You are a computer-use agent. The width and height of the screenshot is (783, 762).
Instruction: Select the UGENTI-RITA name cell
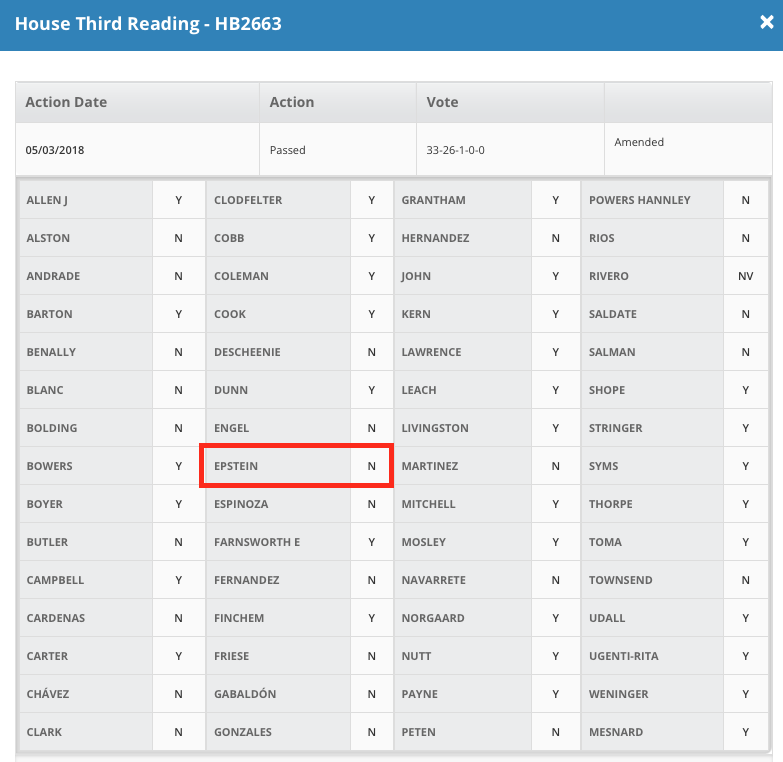(652, 656)
